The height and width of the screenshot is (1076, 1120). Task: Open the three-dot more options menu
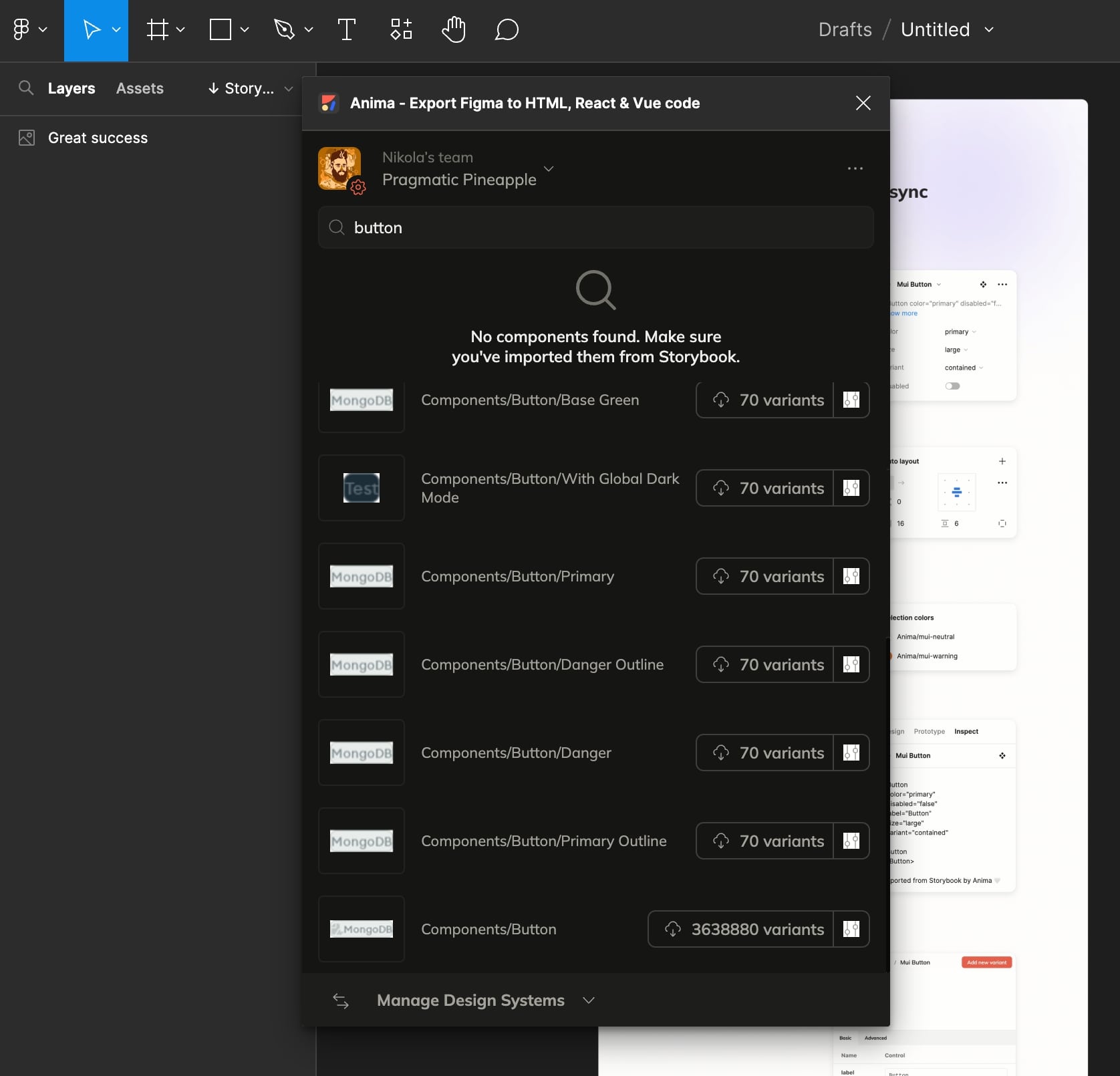pyautogui.click(x=855, y=168)
